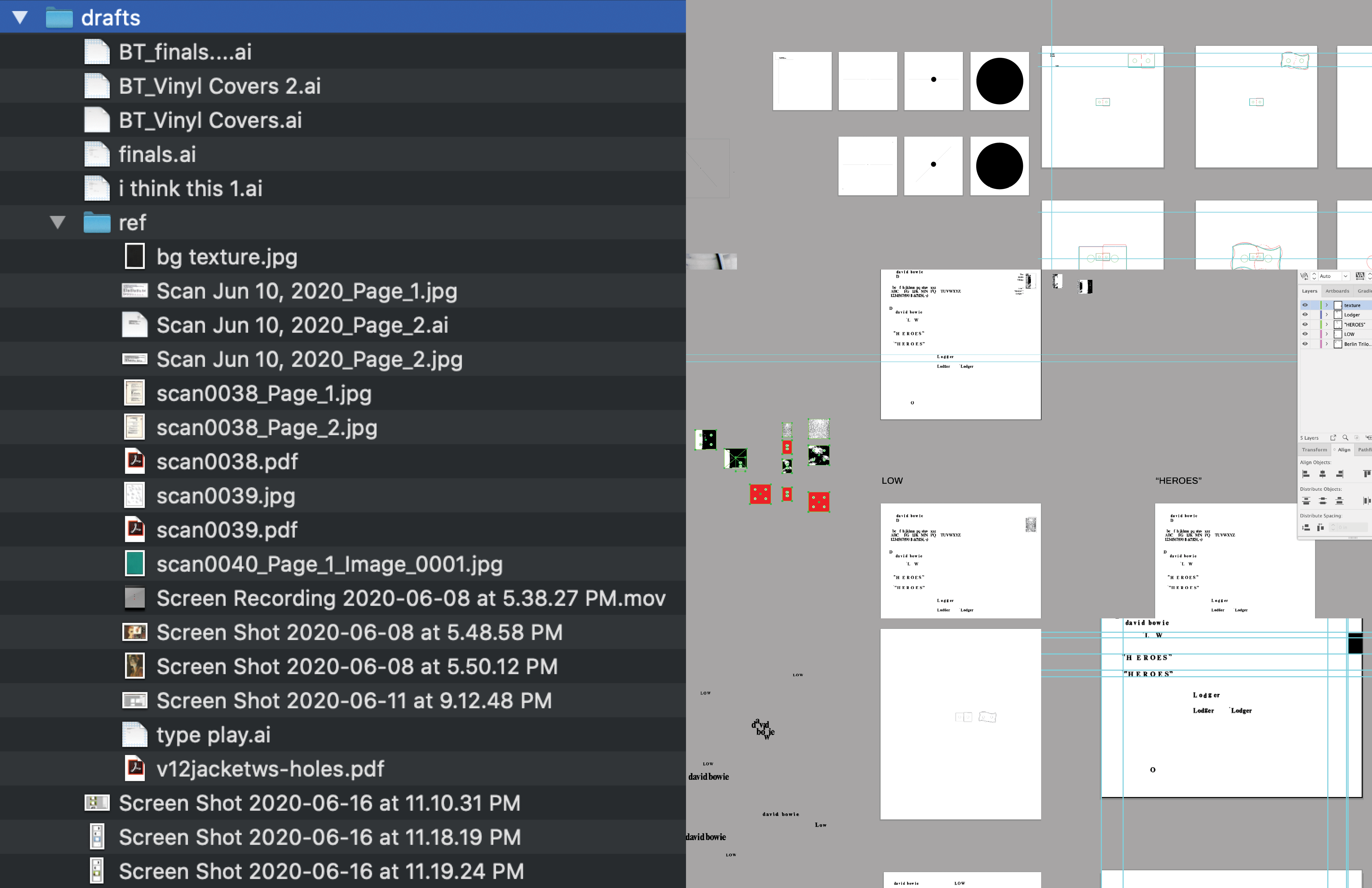
Task: Select "Screen Shot 2020-06-16 at 11.18.19 PM"
Action: 343,837
